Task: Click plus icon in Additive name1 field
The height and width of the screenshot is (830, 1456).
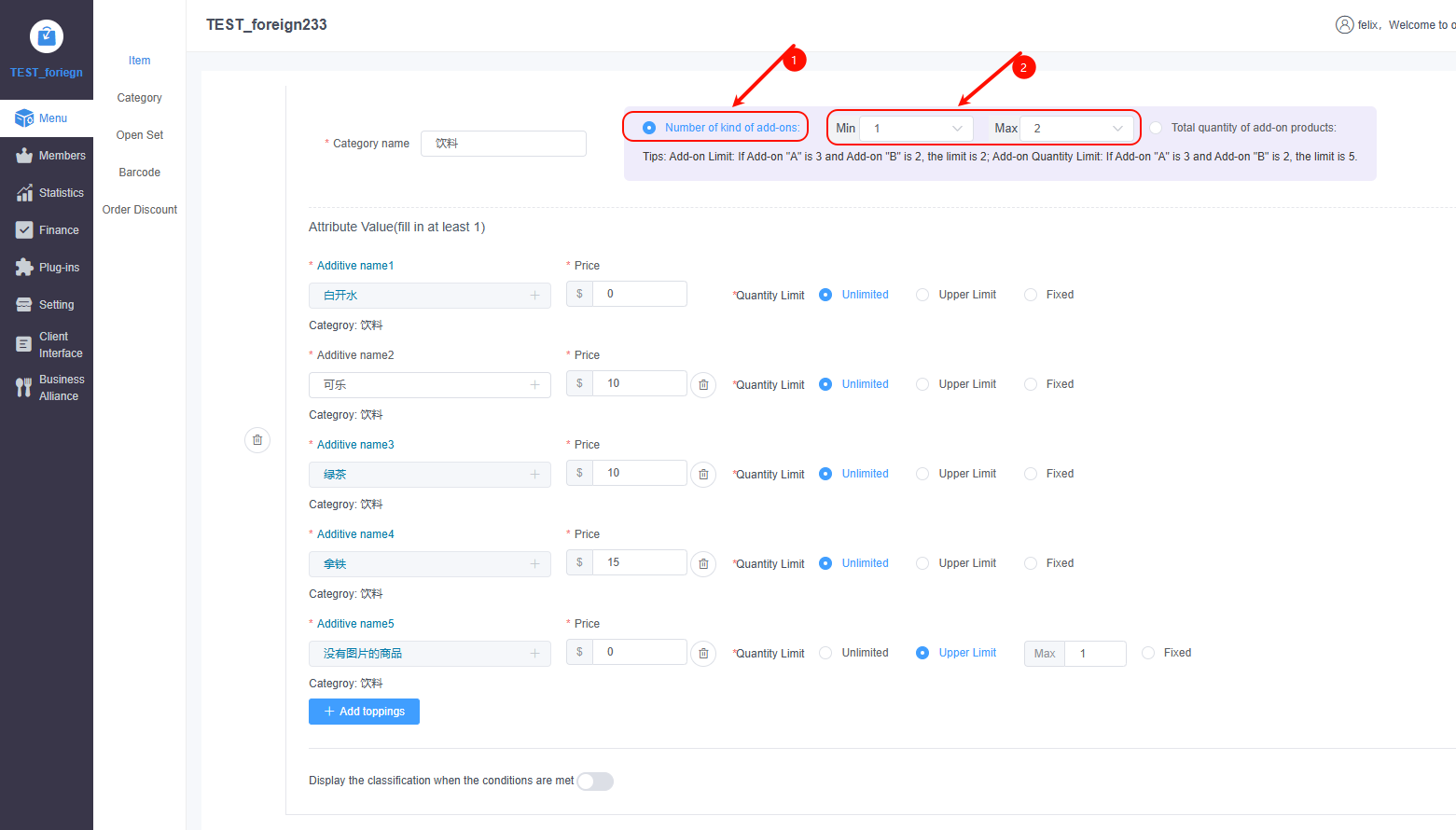Action: (x=534, y=296)
